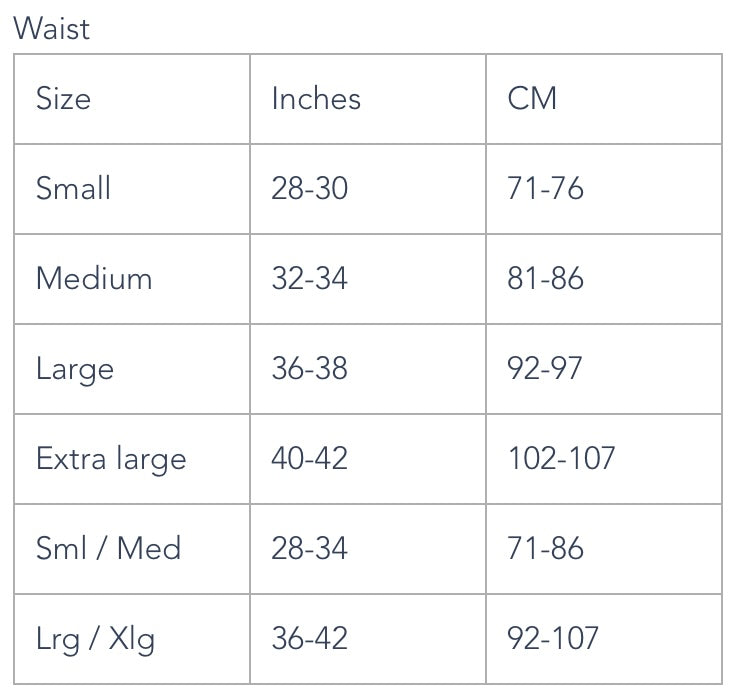Click the 102-107 cm cell
The width and height of the screenshot is (742, 696).
604,459
